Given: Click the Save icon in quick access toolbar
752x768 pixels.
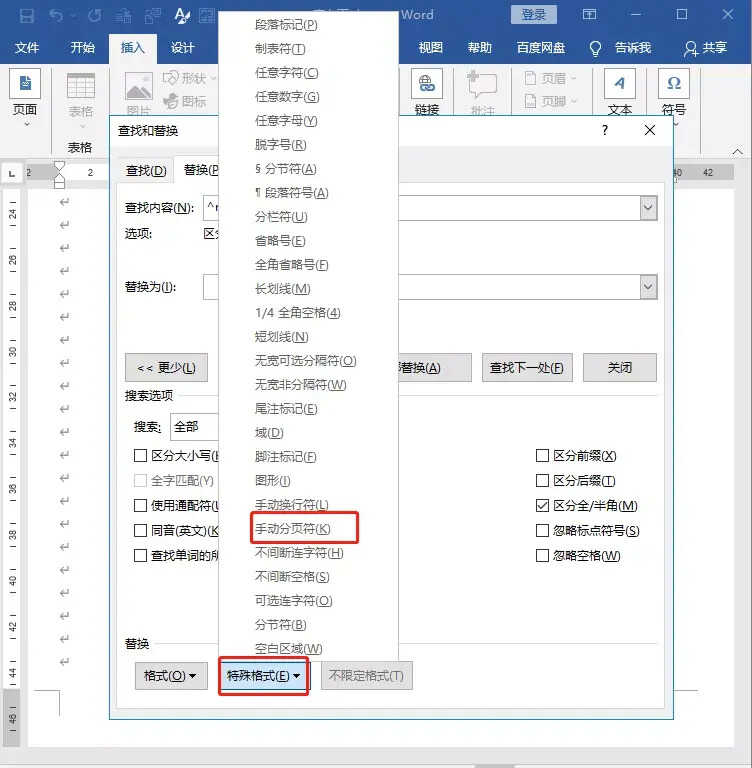Looking at the screenshot, I should pos(26,15).
